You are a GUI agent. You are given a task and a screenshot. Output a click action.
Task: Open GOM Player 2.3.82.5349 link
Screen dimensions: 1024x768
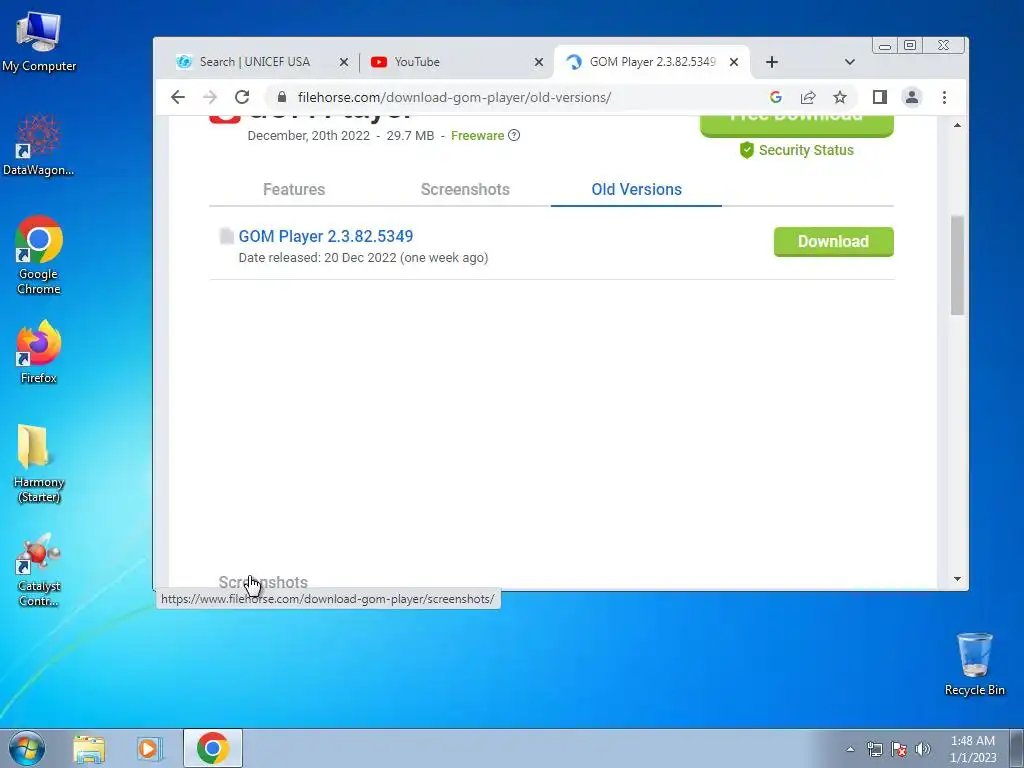(326, 236)
